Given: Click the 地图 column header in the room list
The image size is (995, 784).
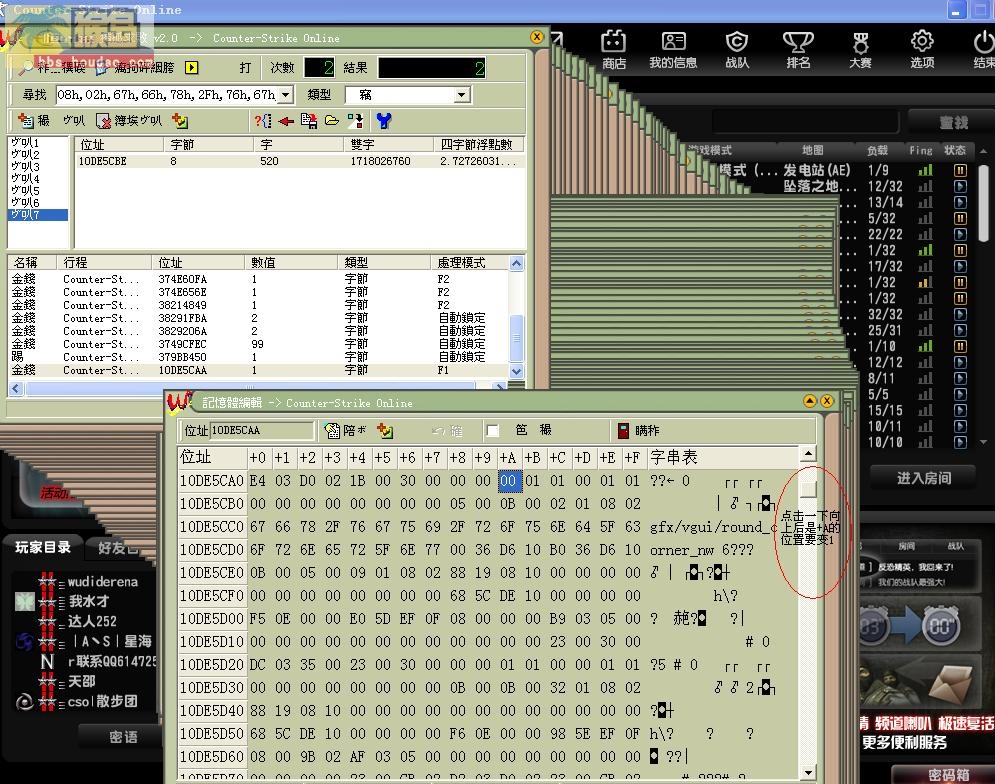Looking at the screenshot, I should (813, 150).
